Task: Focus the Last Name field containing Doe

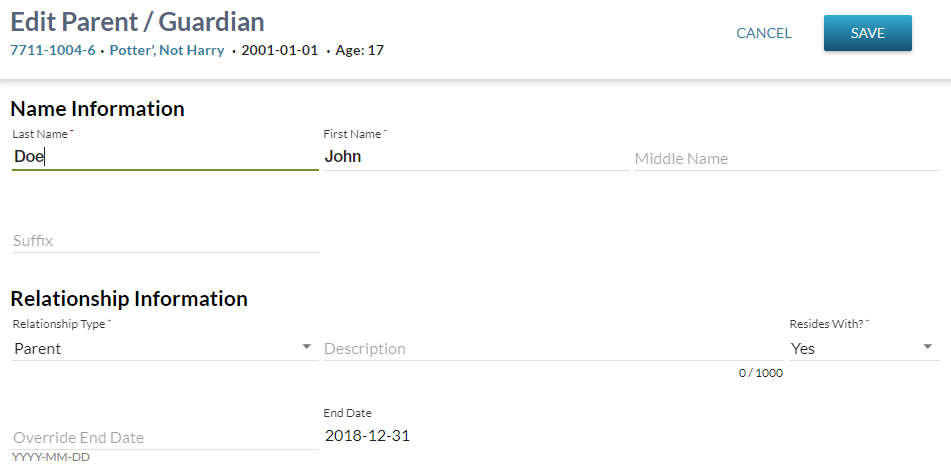Action: (x=165, y=157)
